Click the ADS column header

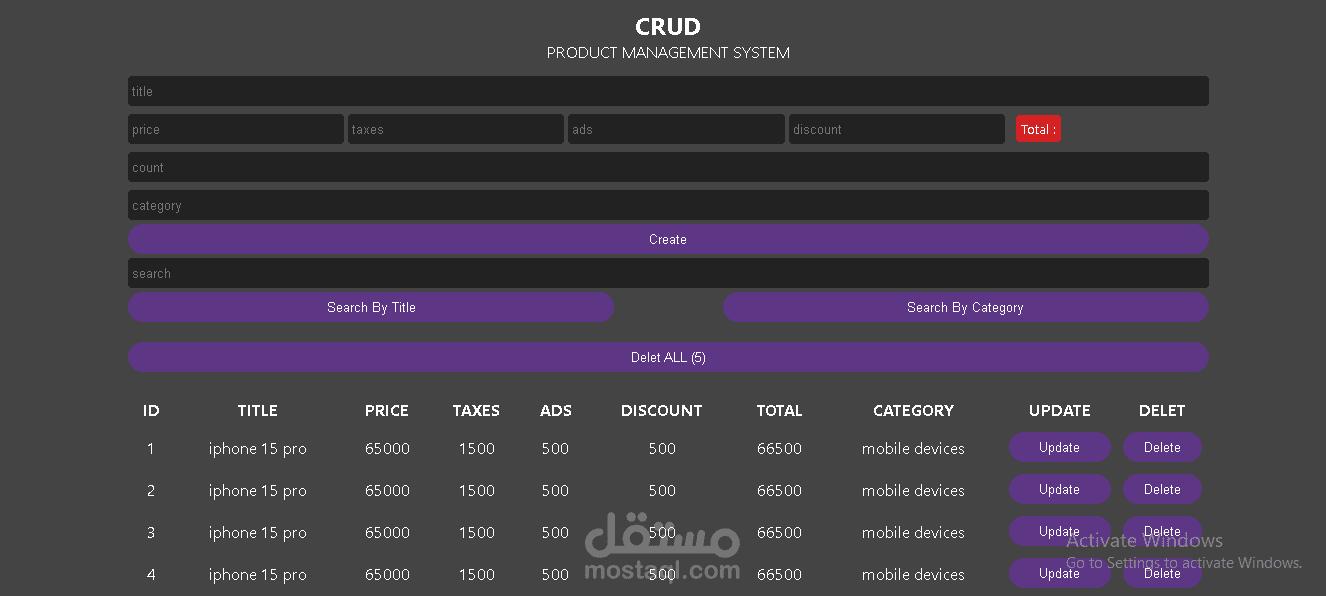click(556, 410)
